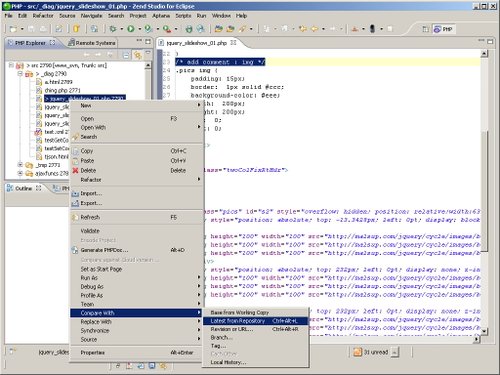This screenshot has height=375, width=500.
Task: Select Set as Start Page
Action: [x=137, y=269]
